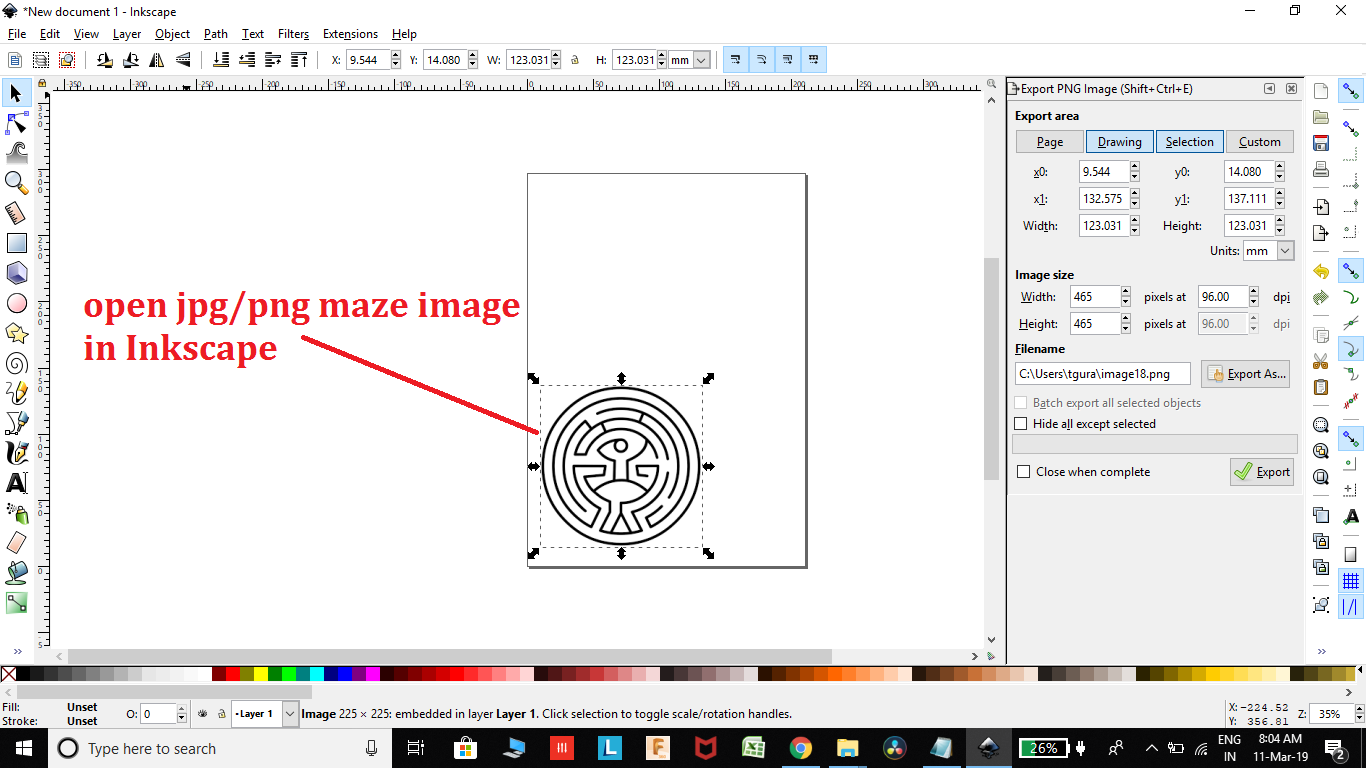Open the Filters menu

[x=293, y=34]
